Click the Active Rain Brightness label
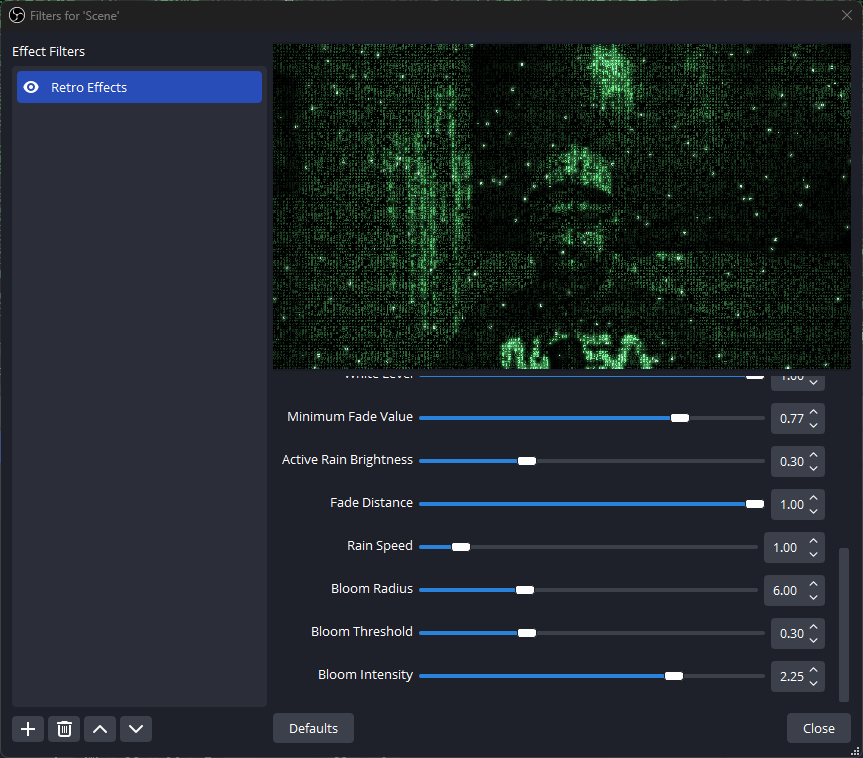This screenshot has height=758, width=863. click(x=347, y=460)
